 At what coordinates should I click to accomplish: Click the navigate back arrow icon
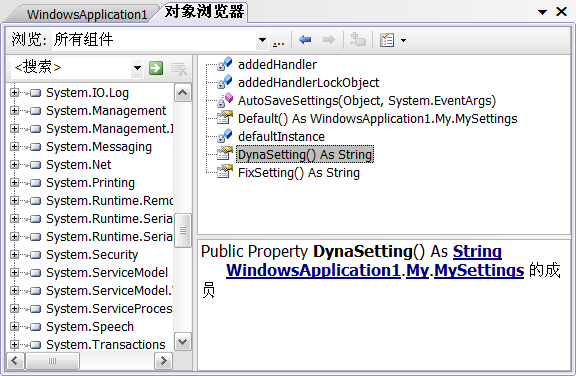(x=305, y=40)
